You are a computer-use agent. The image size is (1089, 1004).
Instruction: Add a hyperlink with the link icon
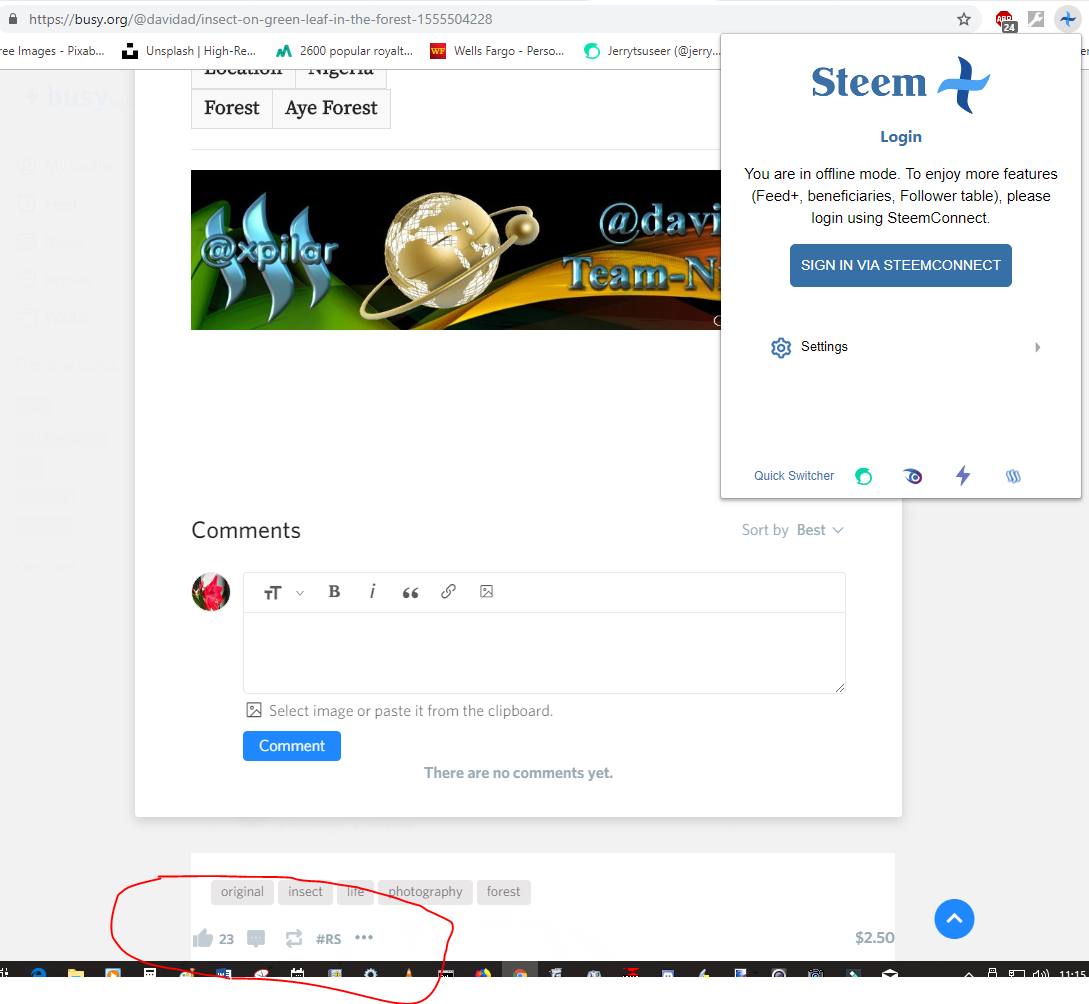pyautogui.click(x=448, y=592)
